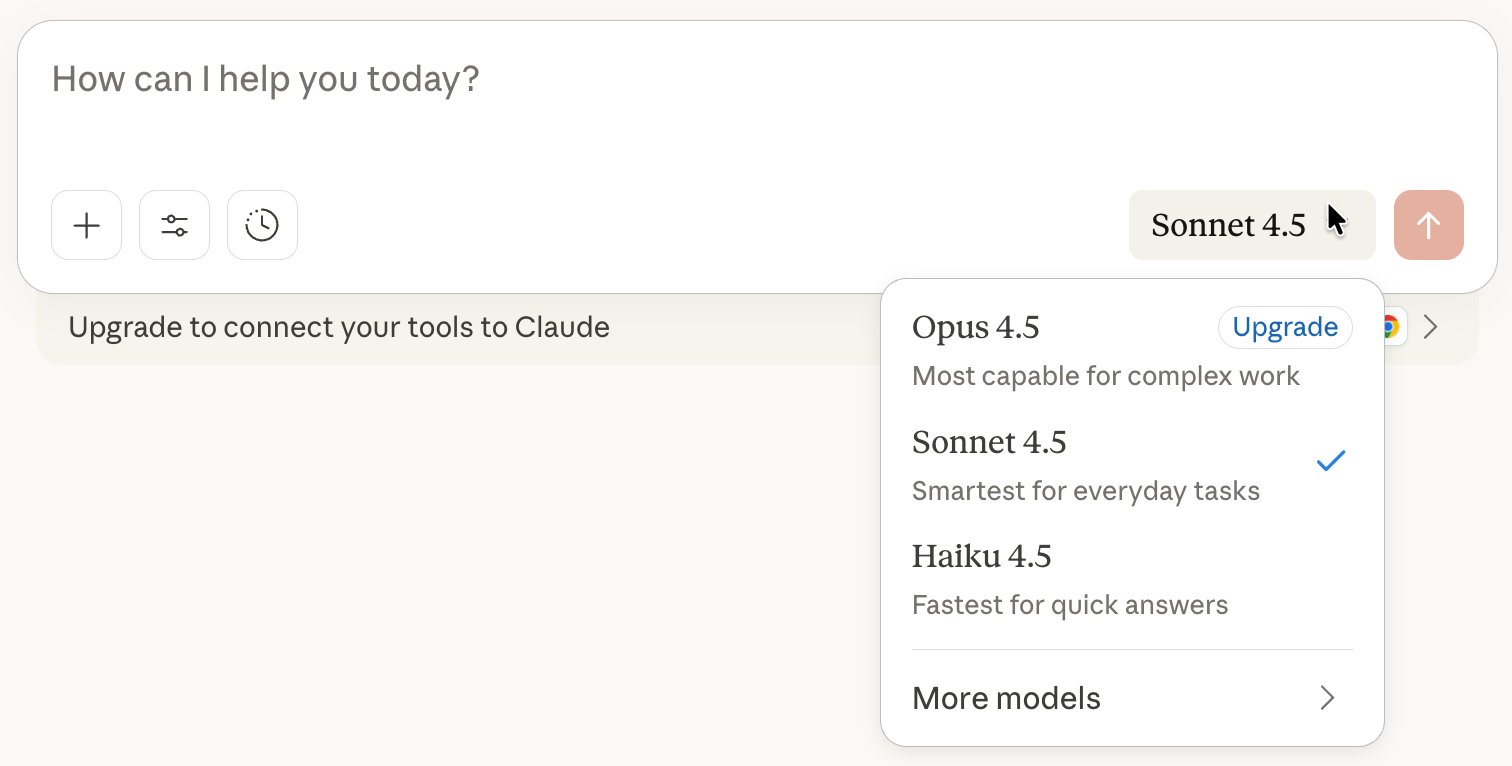Image resolution: width=1512 pixels, height=766 pixels.
Task: Click the Chrome icon on the tools banner
Action: coord(1391,327)
